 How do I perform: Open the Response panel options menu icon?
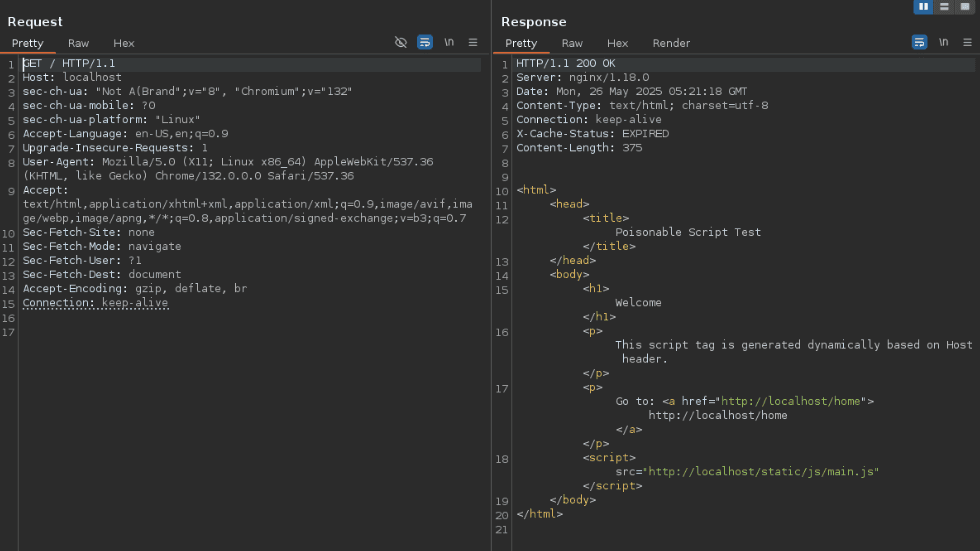click(967, 42)
